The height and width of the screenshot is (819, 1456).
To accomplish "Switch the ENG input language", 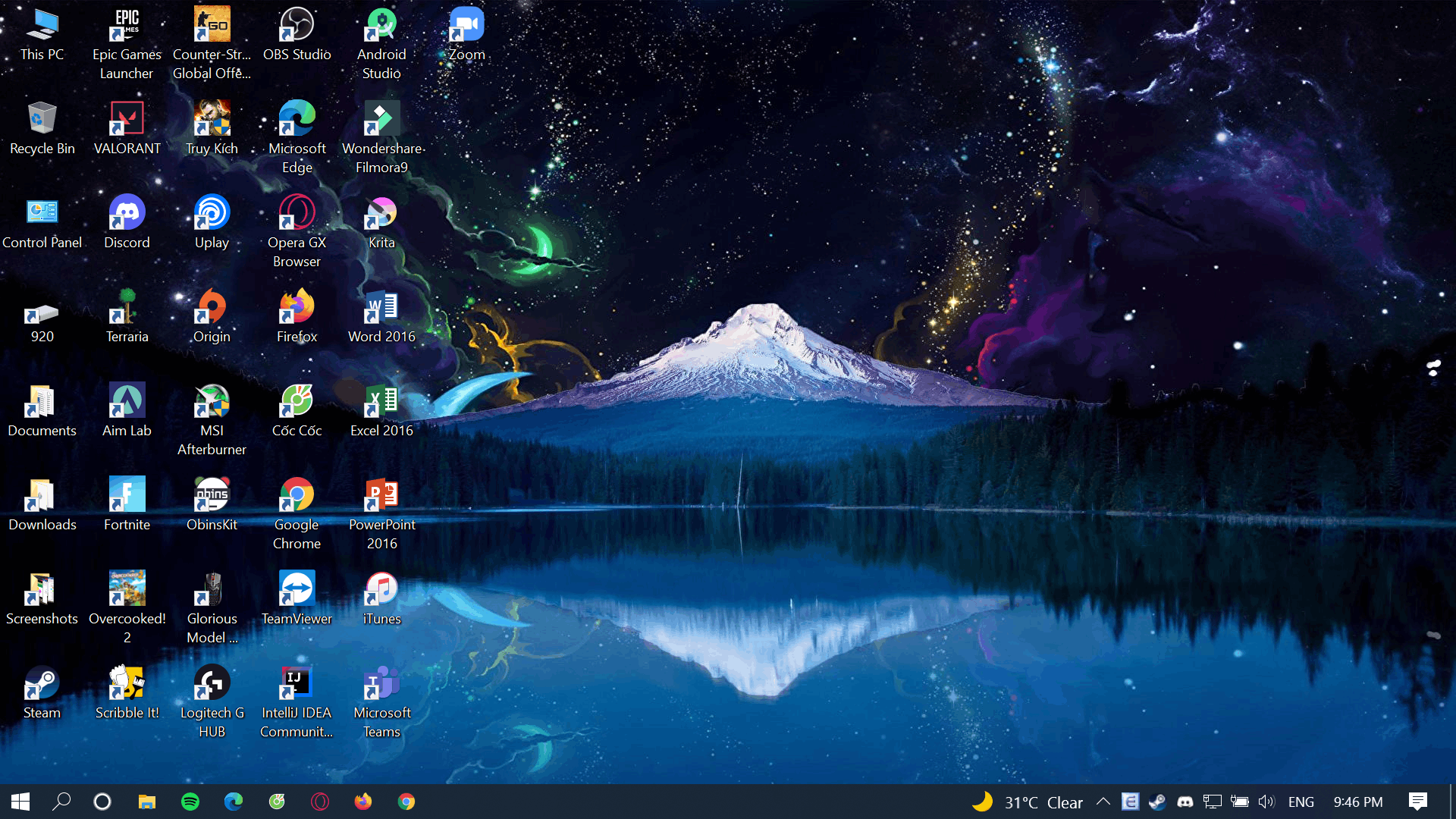I will click(1301, 802).
